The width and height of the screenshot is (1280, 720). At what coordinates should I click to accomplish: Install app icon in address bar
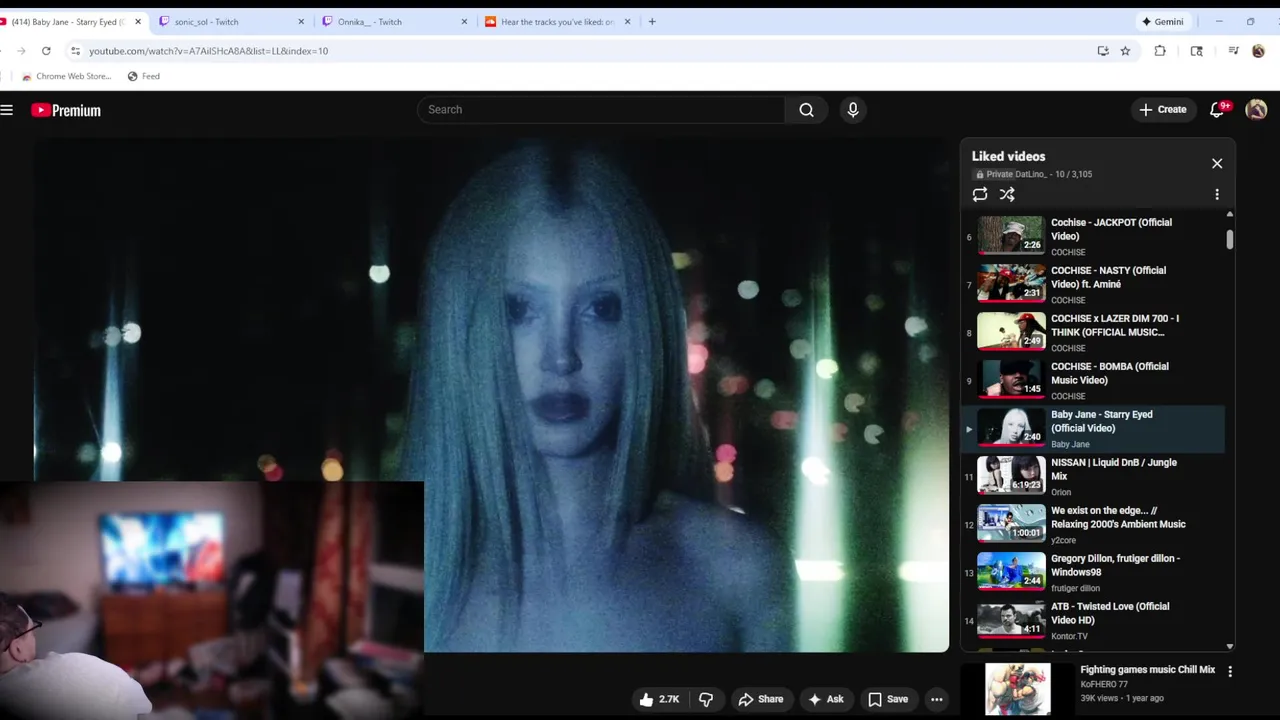point(1103,51)
